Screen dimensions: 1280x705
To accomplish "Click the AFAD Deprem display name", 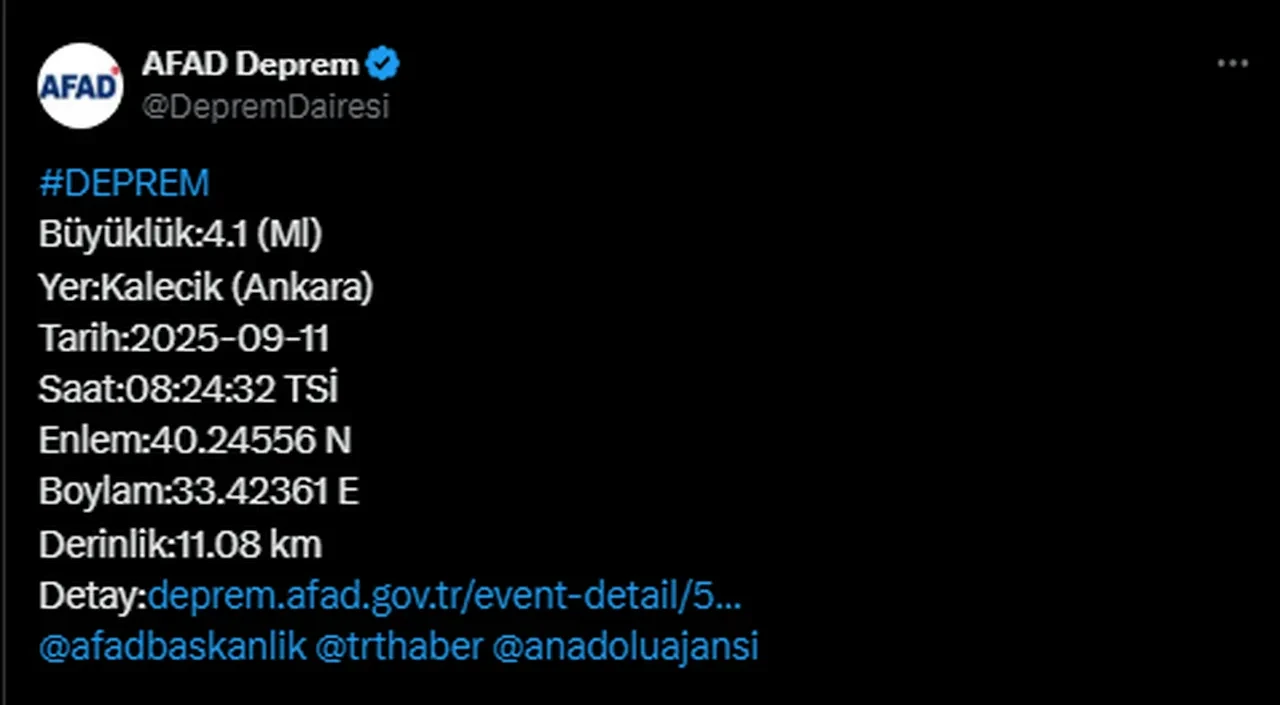I will click(250, 65).
